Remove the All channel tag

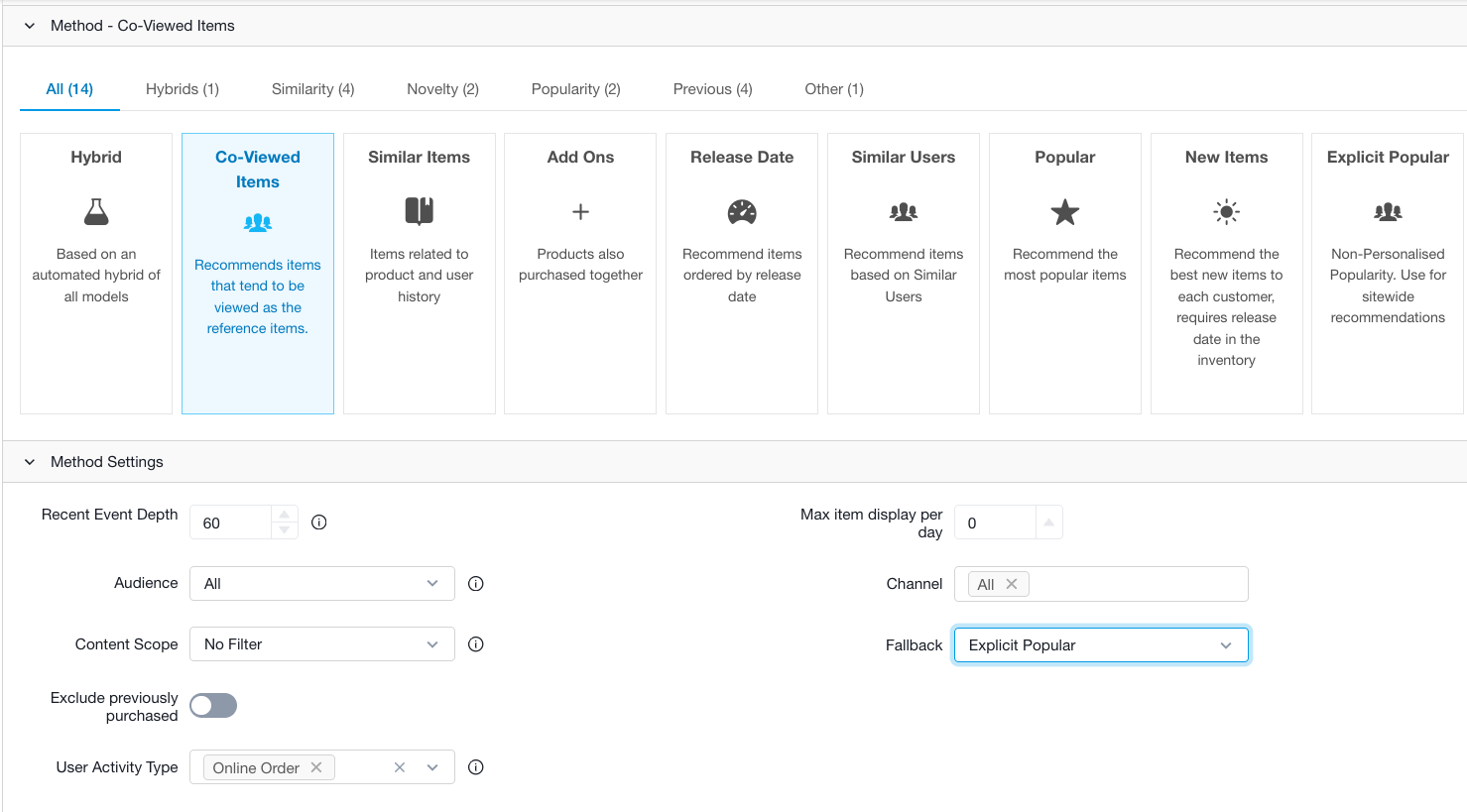[x=1012, y=584]
